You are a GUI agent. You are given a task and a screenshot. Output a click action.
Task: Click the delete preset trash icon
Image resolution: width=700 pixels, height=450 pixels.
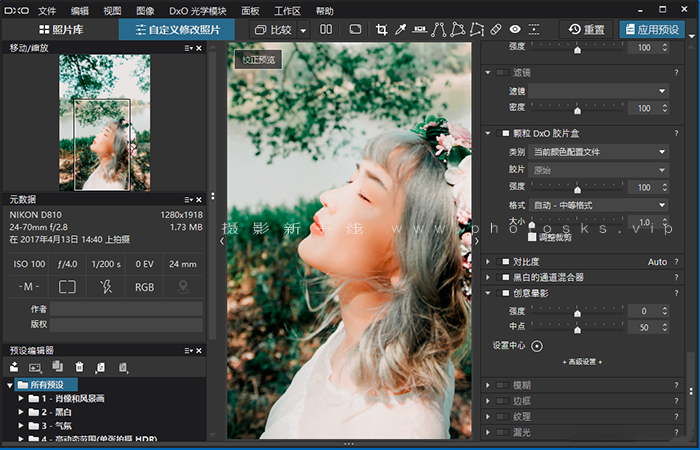click(79, 367)
